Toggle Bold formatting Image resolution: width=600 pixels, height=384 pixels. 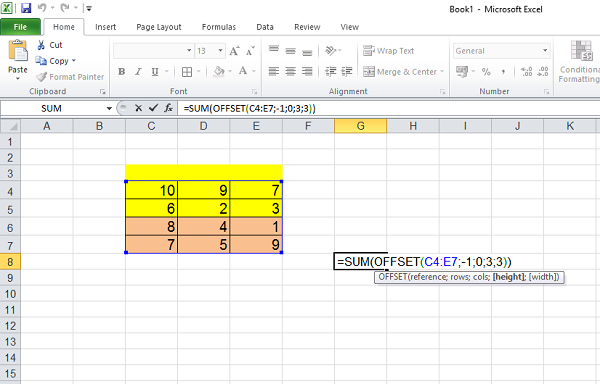122,72
